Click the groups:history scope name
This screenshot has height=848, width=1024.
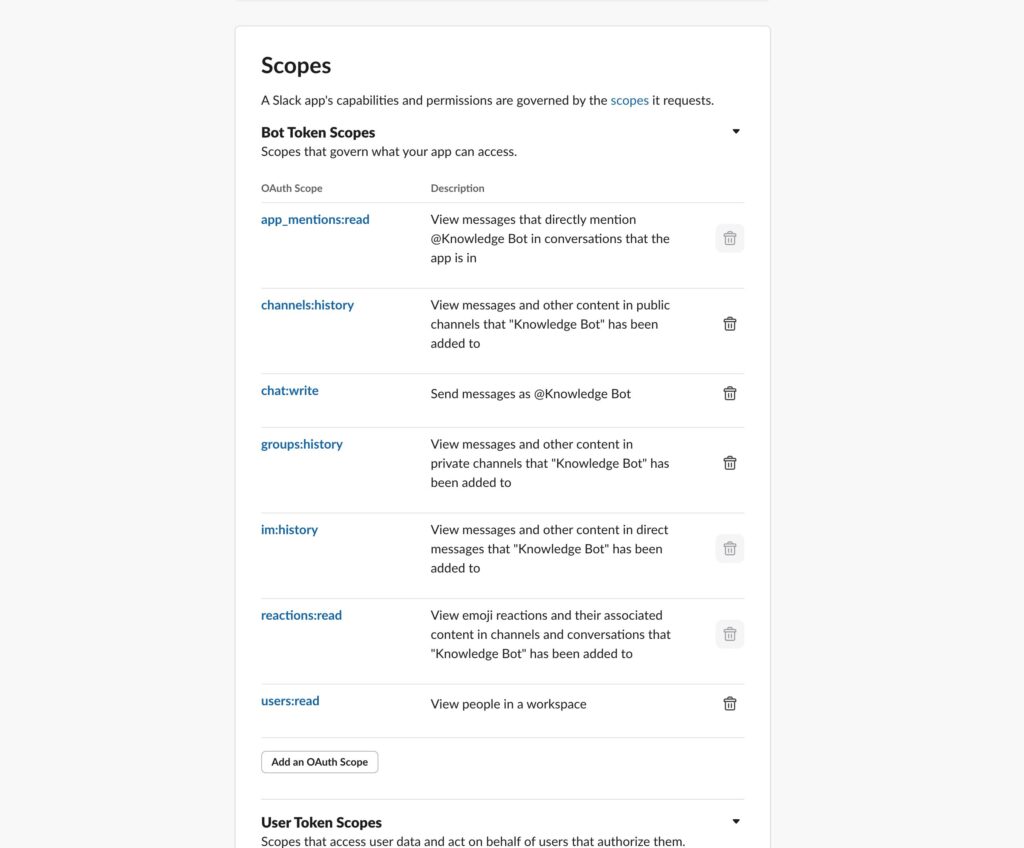point(302,444)
